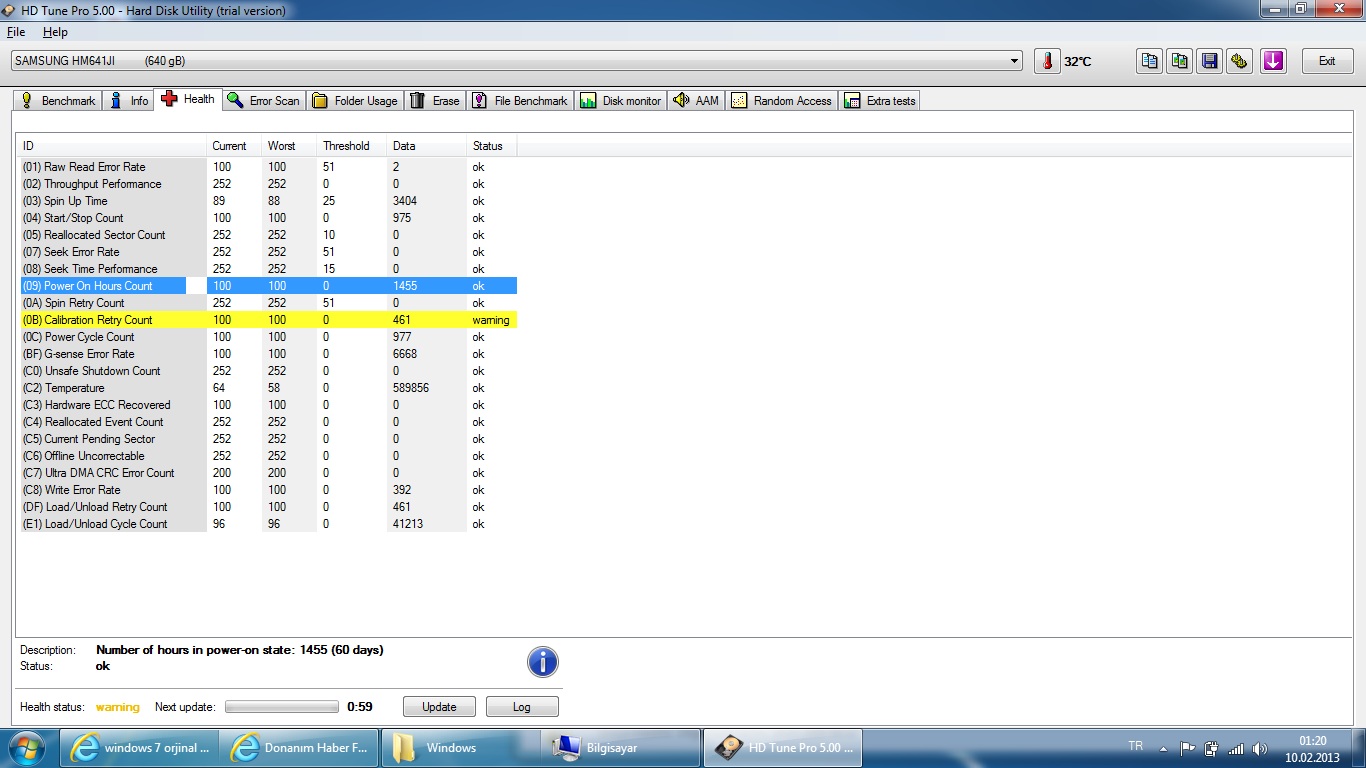1366x768 pixels.
Task: Open the Windows Start menu
Action: [27, 748]
